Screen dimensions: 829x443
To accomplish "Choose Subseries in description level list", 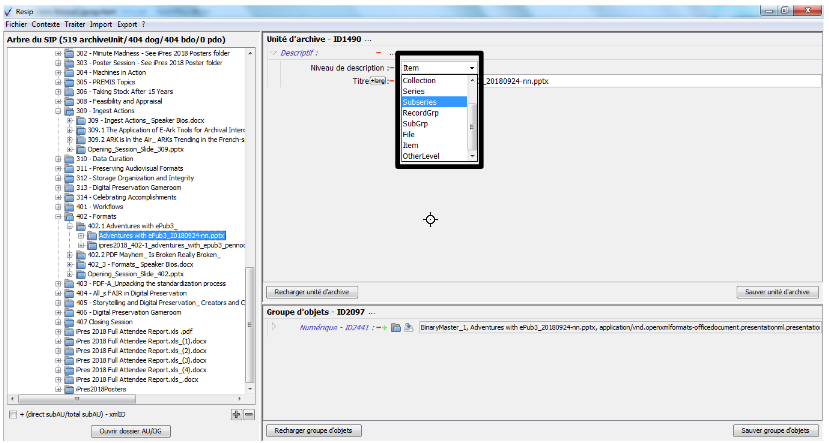I will click(432, 102).
